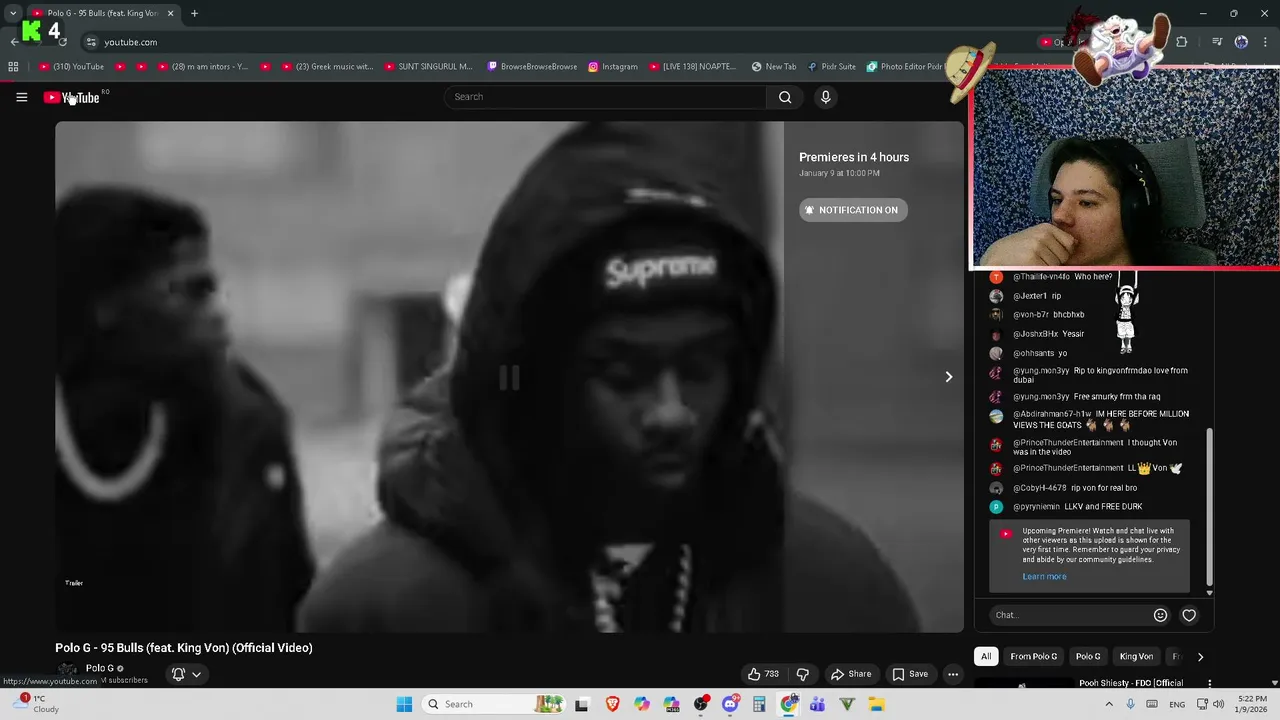The height and width of the screenshot is (720, 1280).
Task: Show hidden system tray icons
Action: point(1109,704)
